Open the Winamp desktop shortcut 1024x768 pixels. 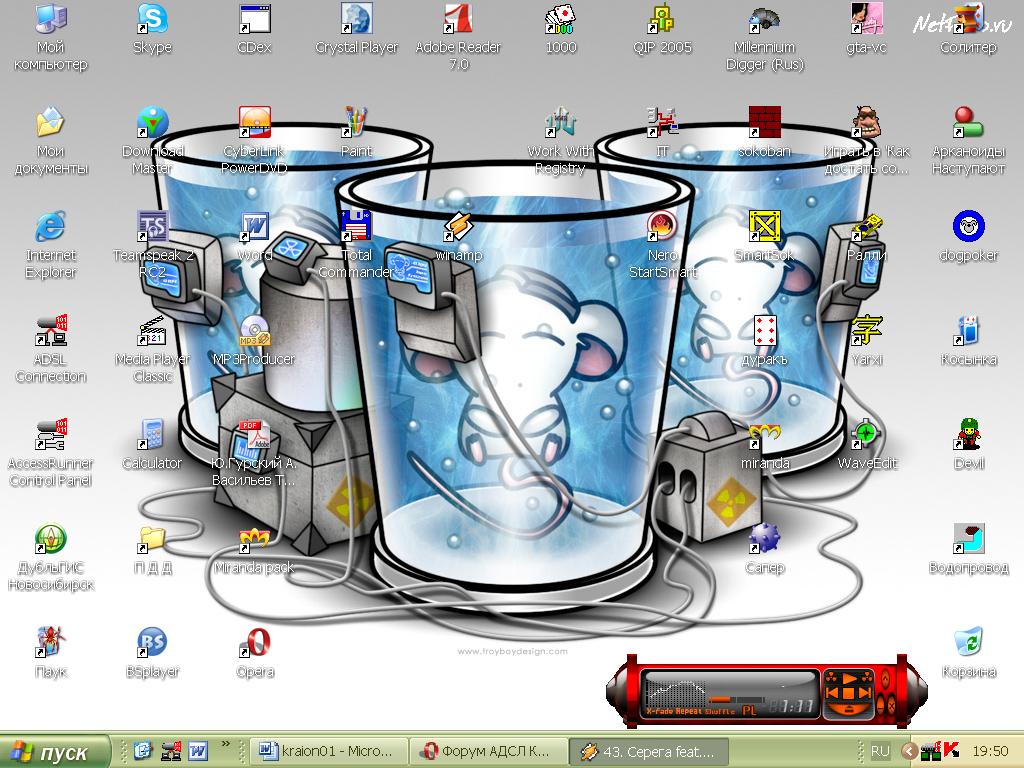[458, 228]
